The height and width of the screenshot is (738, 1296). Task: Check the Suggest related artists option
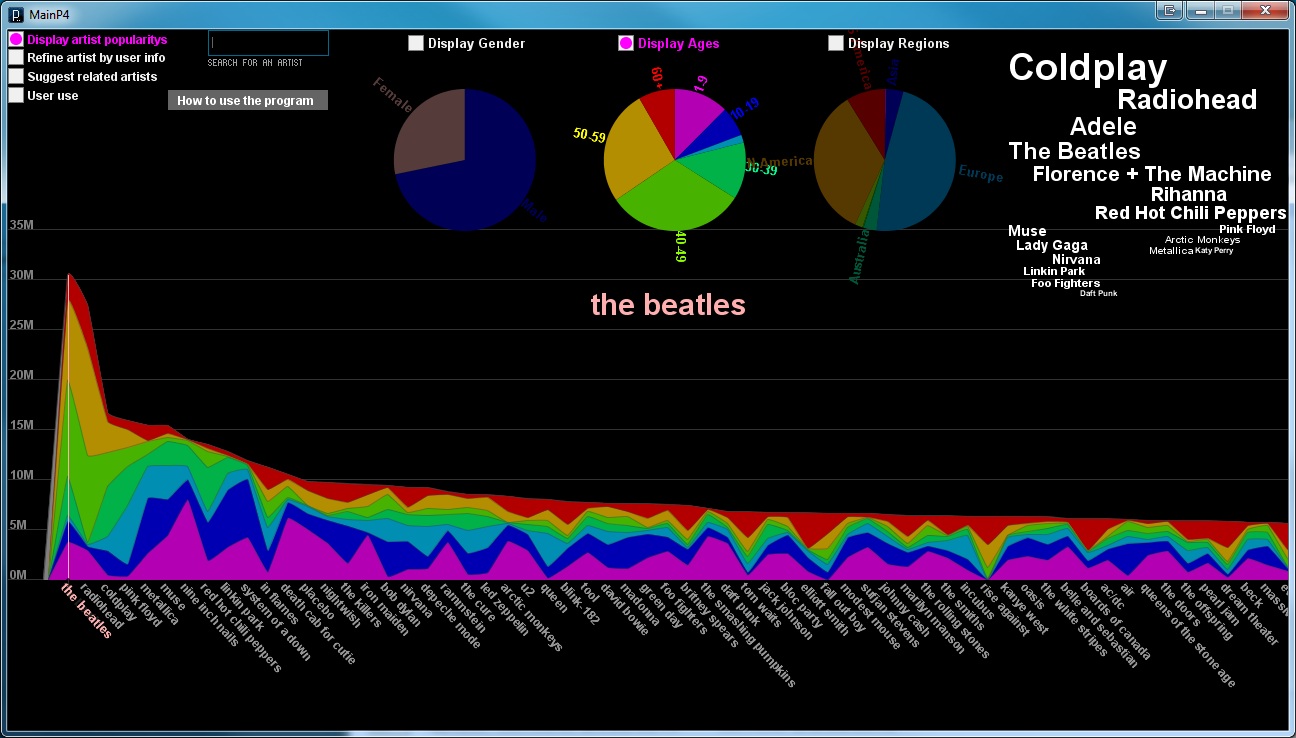coord(15,76)
